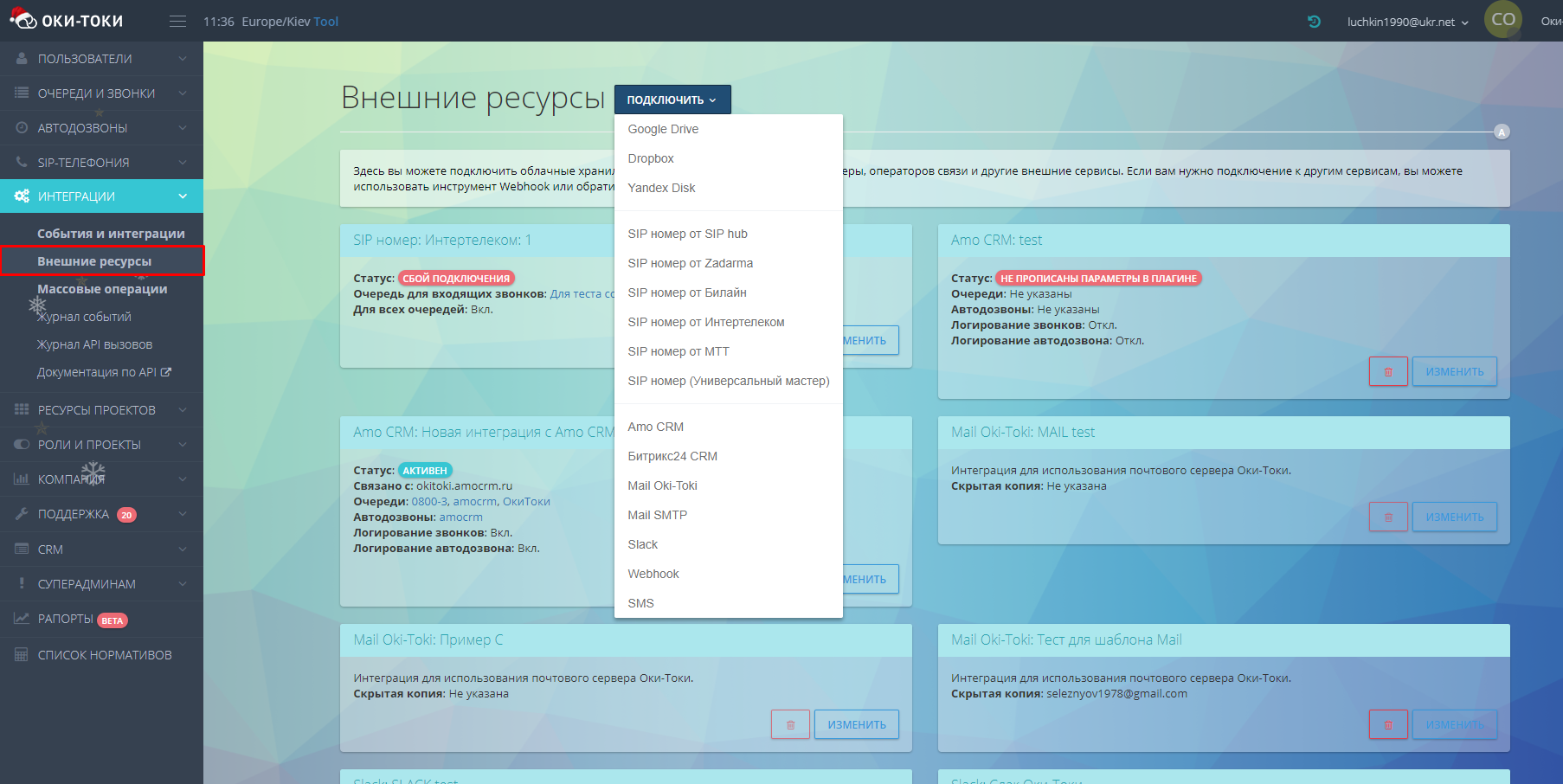The image size is (1563, 784).
Task: Expand the АВТОДОЗВОНЫ section chevron
Action: (x=183, y=128)
